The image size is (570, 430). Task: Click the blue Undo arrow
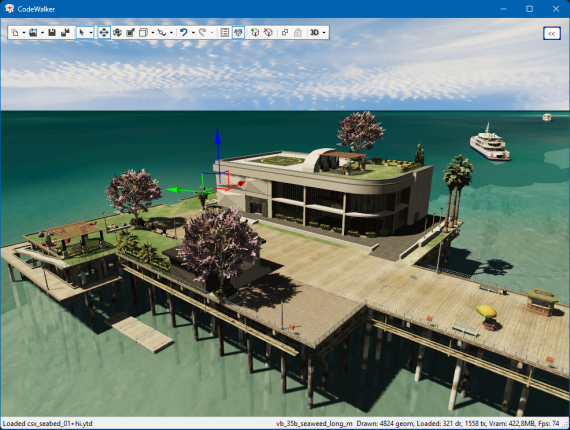coord(184,33)
